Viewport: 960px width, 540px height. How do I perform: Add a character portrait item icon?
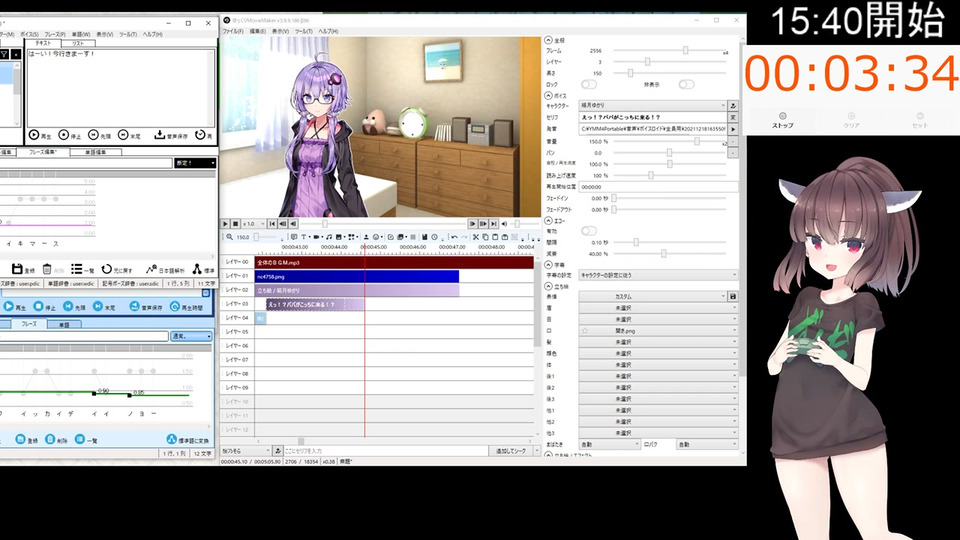tap(366, 237)
